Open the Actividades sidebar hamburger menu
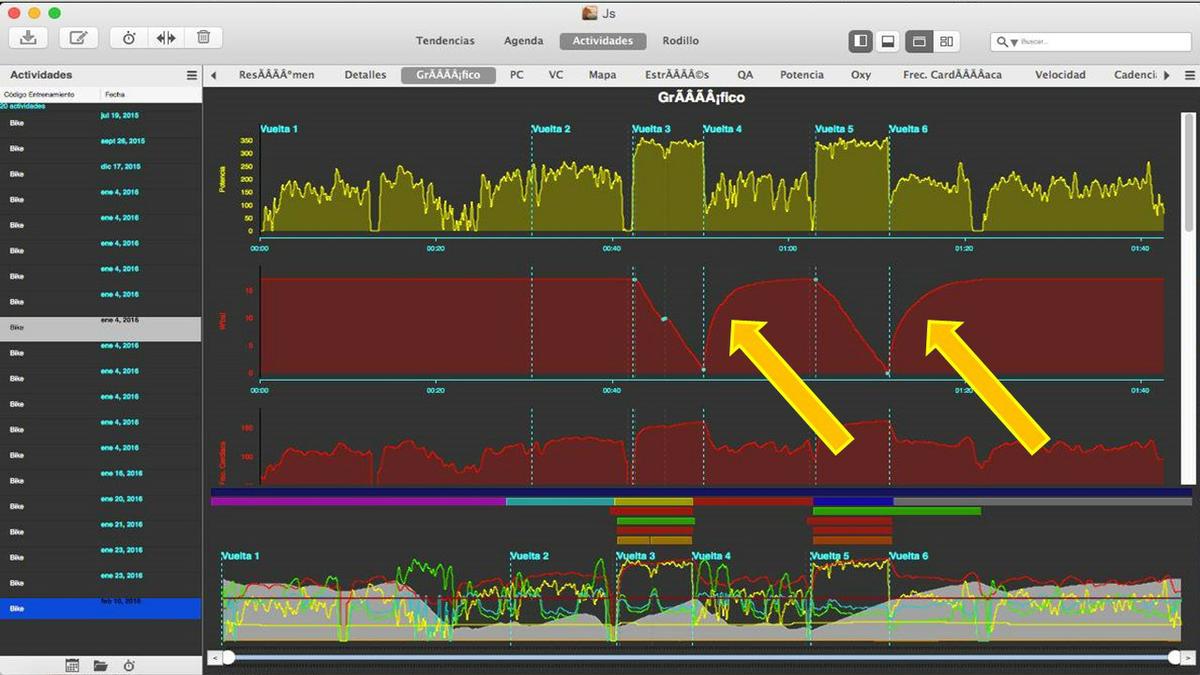 pos(192,75)
